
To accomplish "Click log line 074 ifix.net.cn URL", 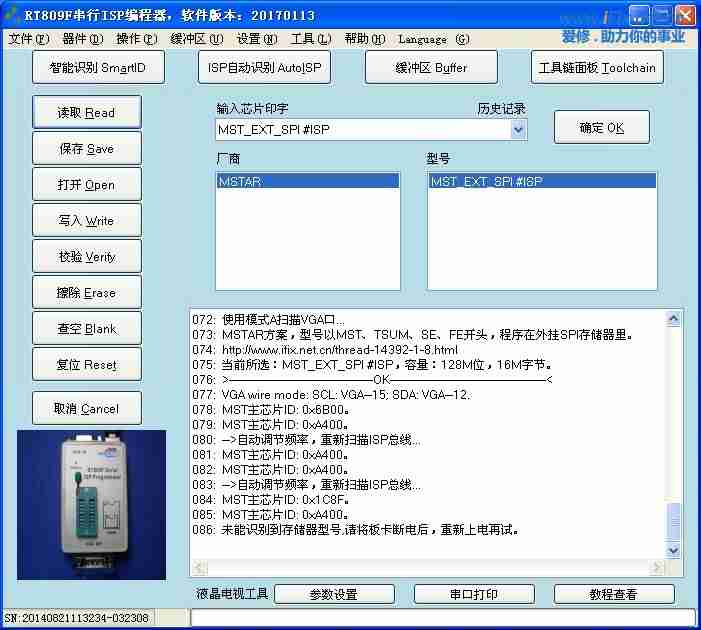I will click(340, 350).
